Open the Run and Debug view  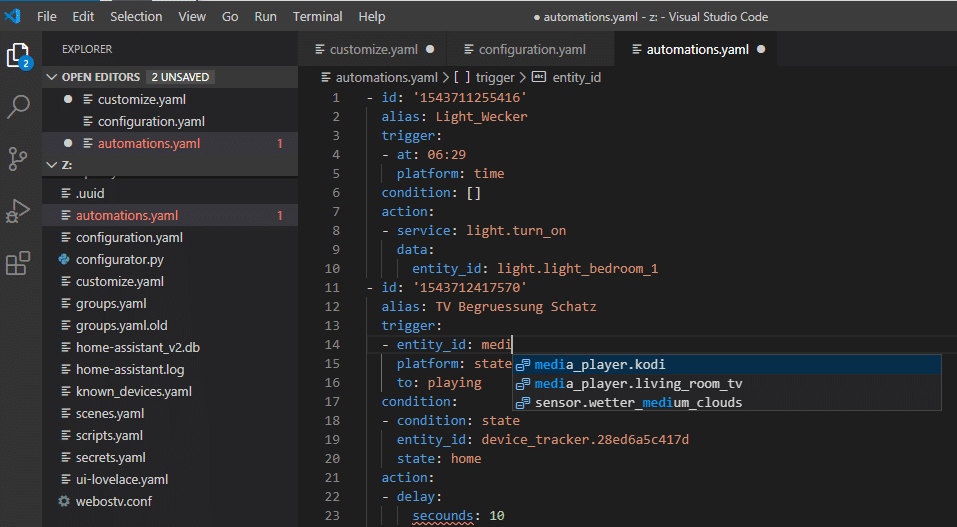(x=18, y=211)
